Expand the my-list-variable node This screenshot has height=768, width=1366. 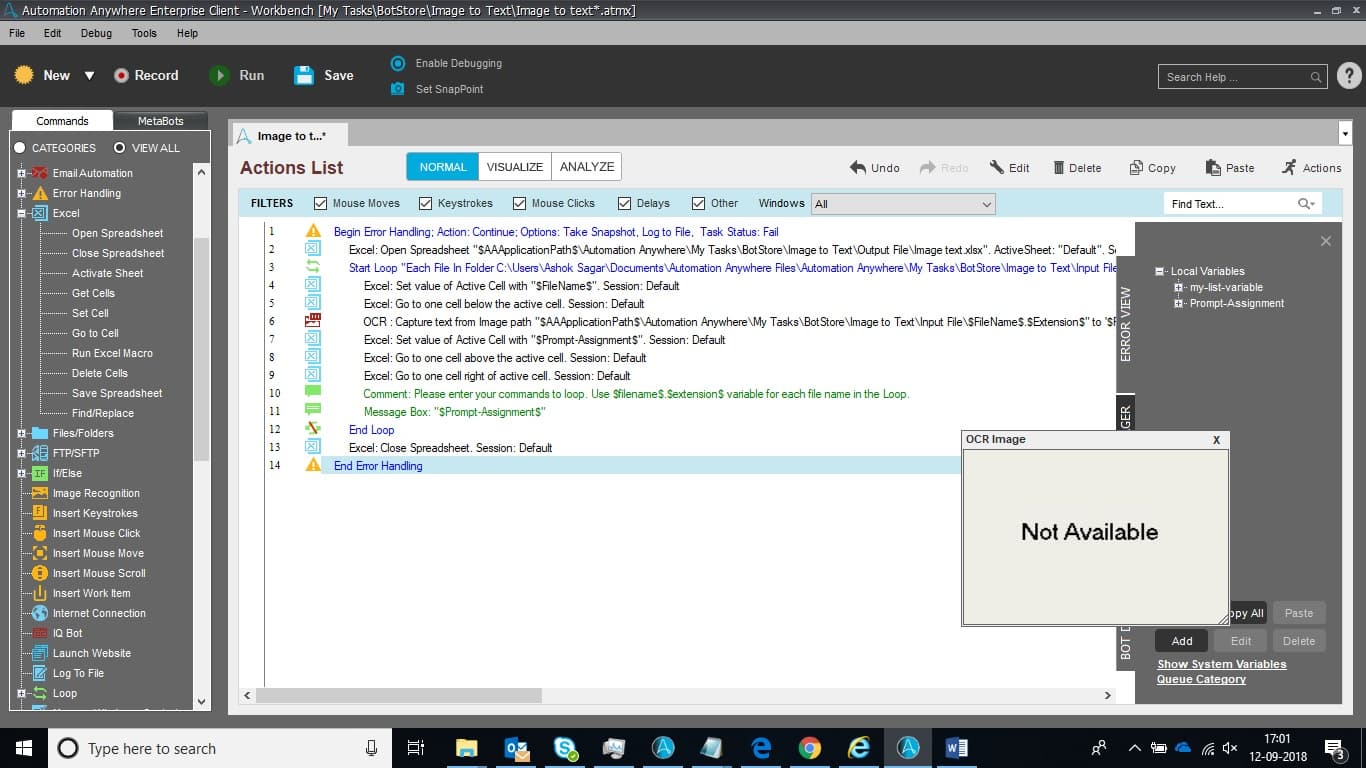pyautogui.click(x=1179, y=287)
